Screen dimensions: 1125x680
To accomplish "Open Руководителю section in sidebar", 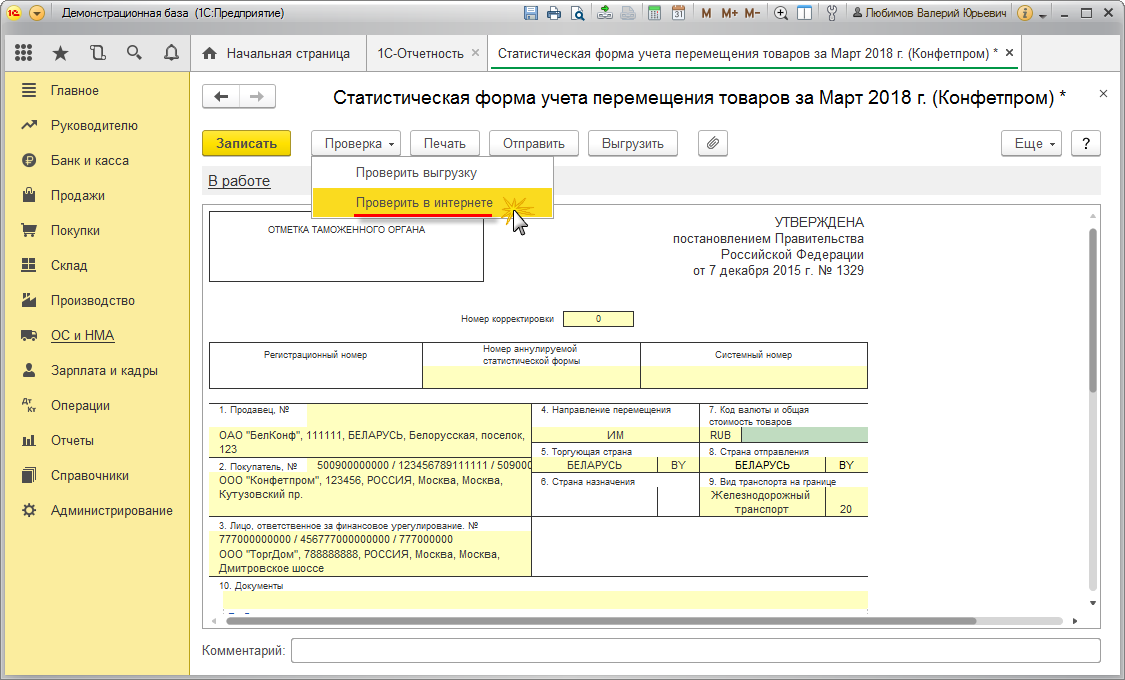I will (x=96, y=126).
